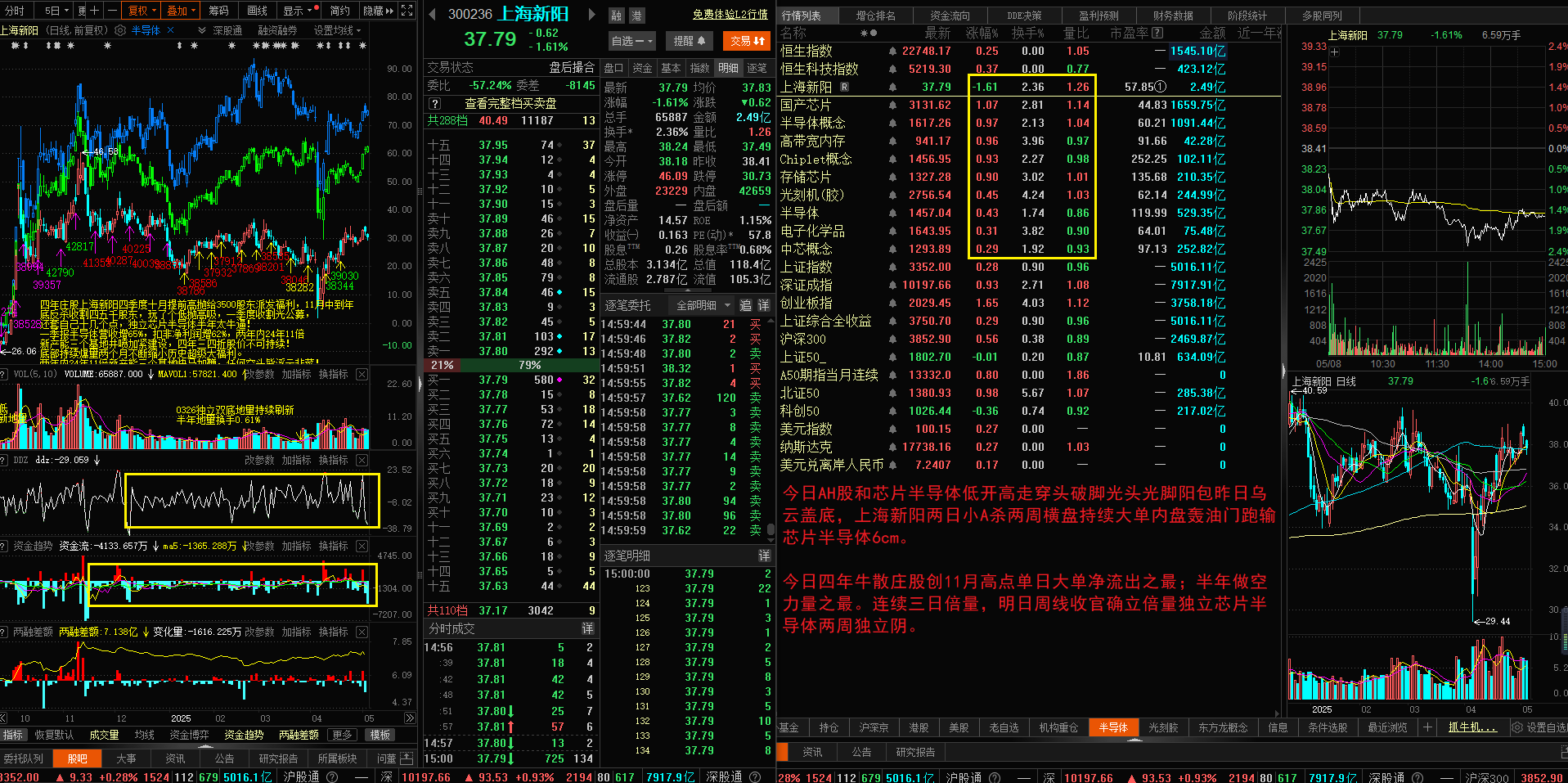Go to previous stock with left arrow
Screen dimensions: 1568x783
[433, 14]
